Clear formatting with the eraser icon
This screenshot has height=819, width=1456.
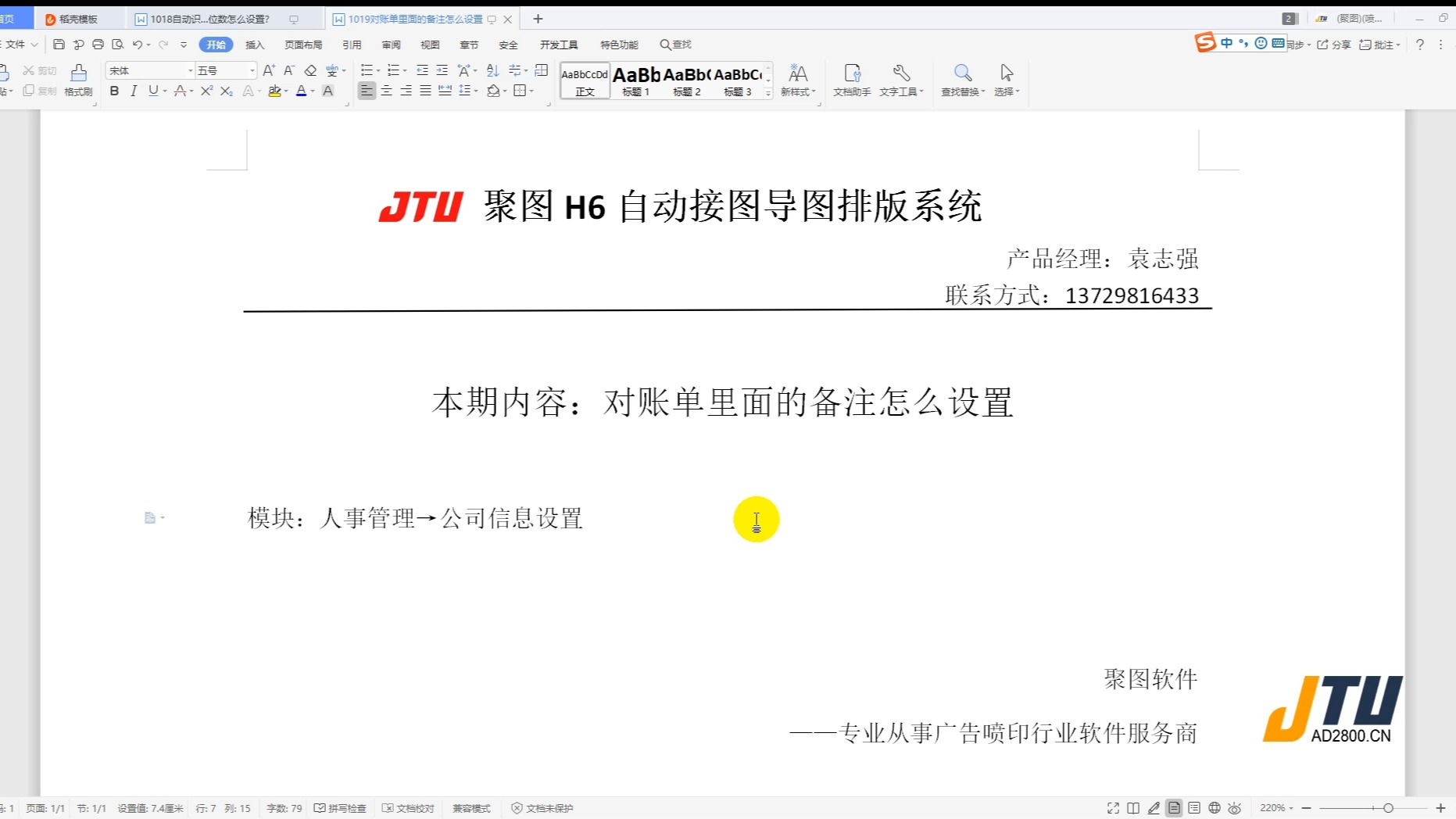pyautogui.click(x=310, y=70)
